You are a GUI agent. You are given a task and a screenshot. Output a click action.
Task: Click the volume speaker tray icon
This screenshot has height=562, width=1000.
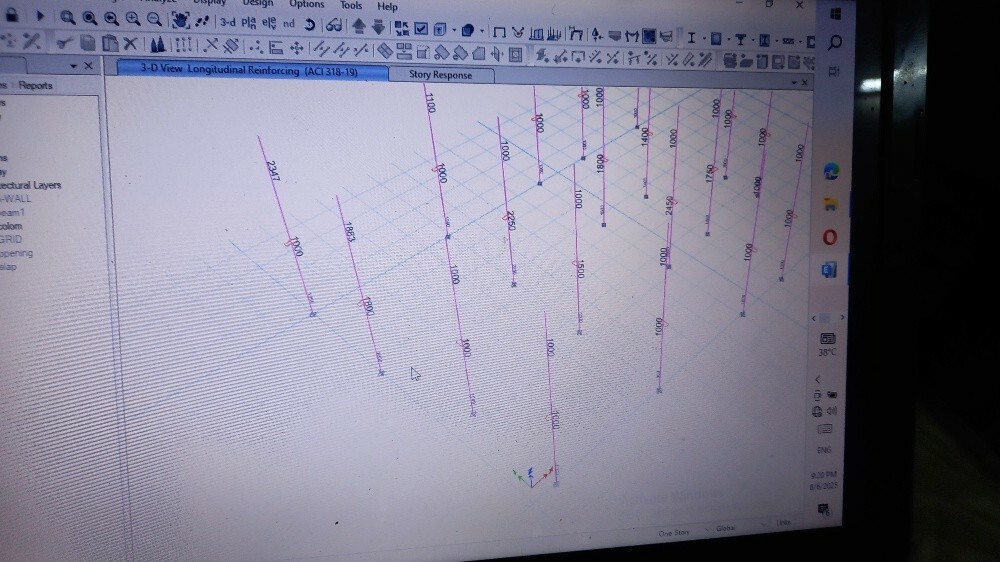tap(832, 411)
